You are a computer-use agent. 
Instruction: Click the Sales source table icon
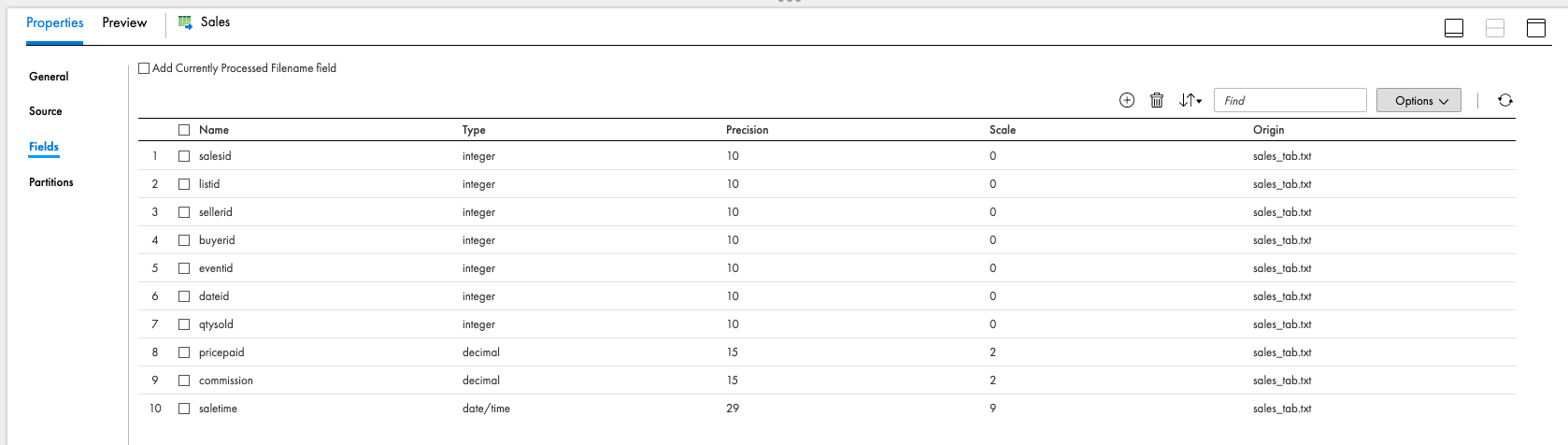click(x=185, y=22)
